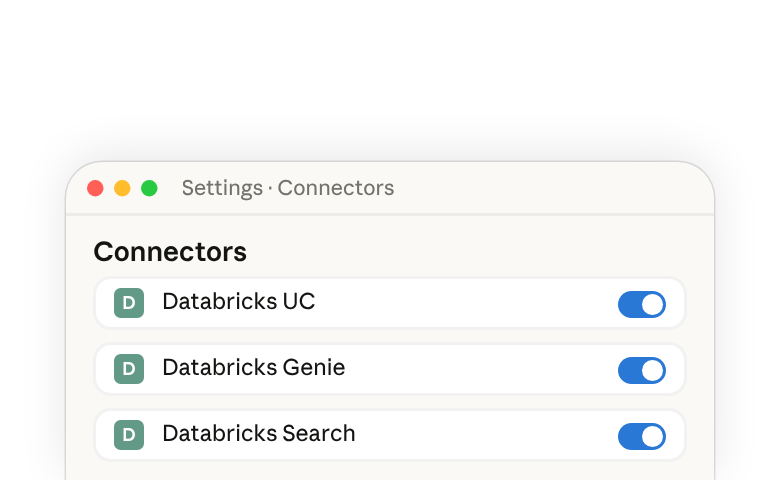
Task: Click empty title bar area right of title
Action: (x=547, y=189)
